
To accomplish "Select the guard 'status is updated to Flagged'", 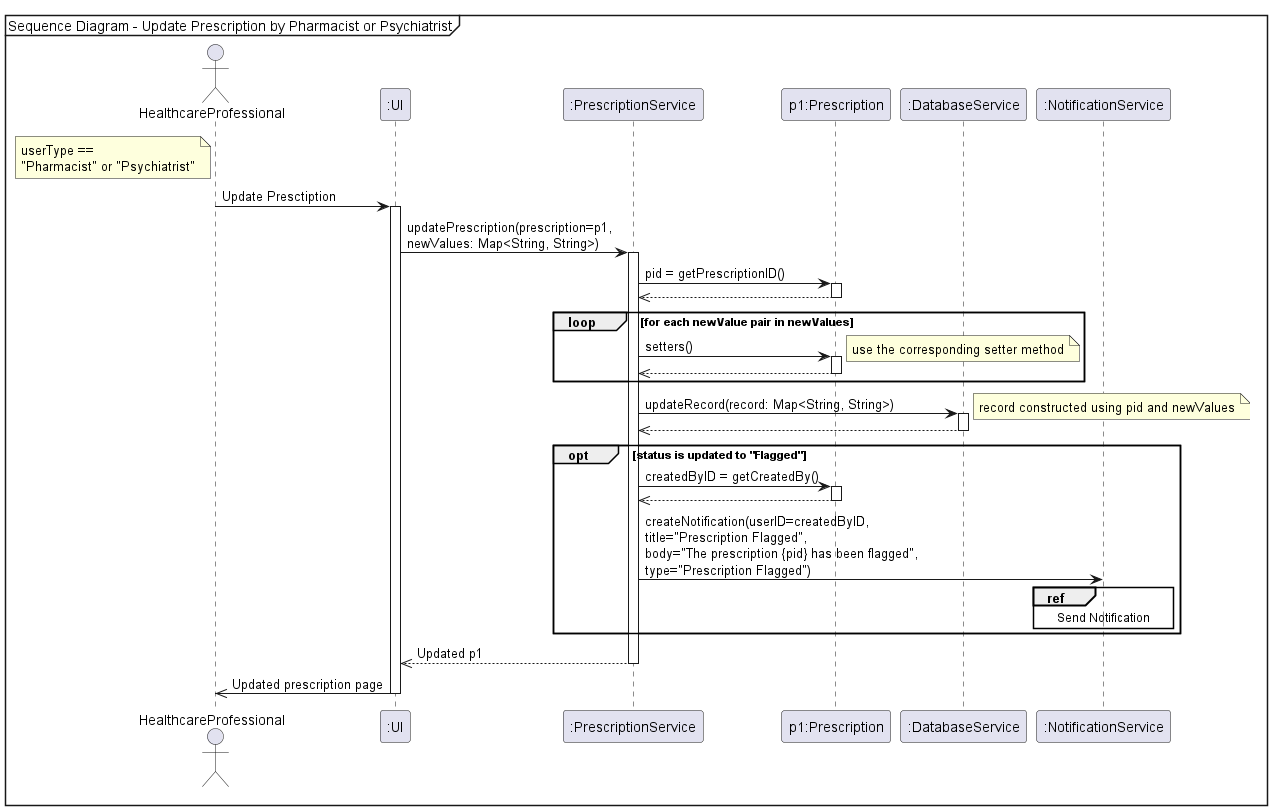I will coord(720,455).
